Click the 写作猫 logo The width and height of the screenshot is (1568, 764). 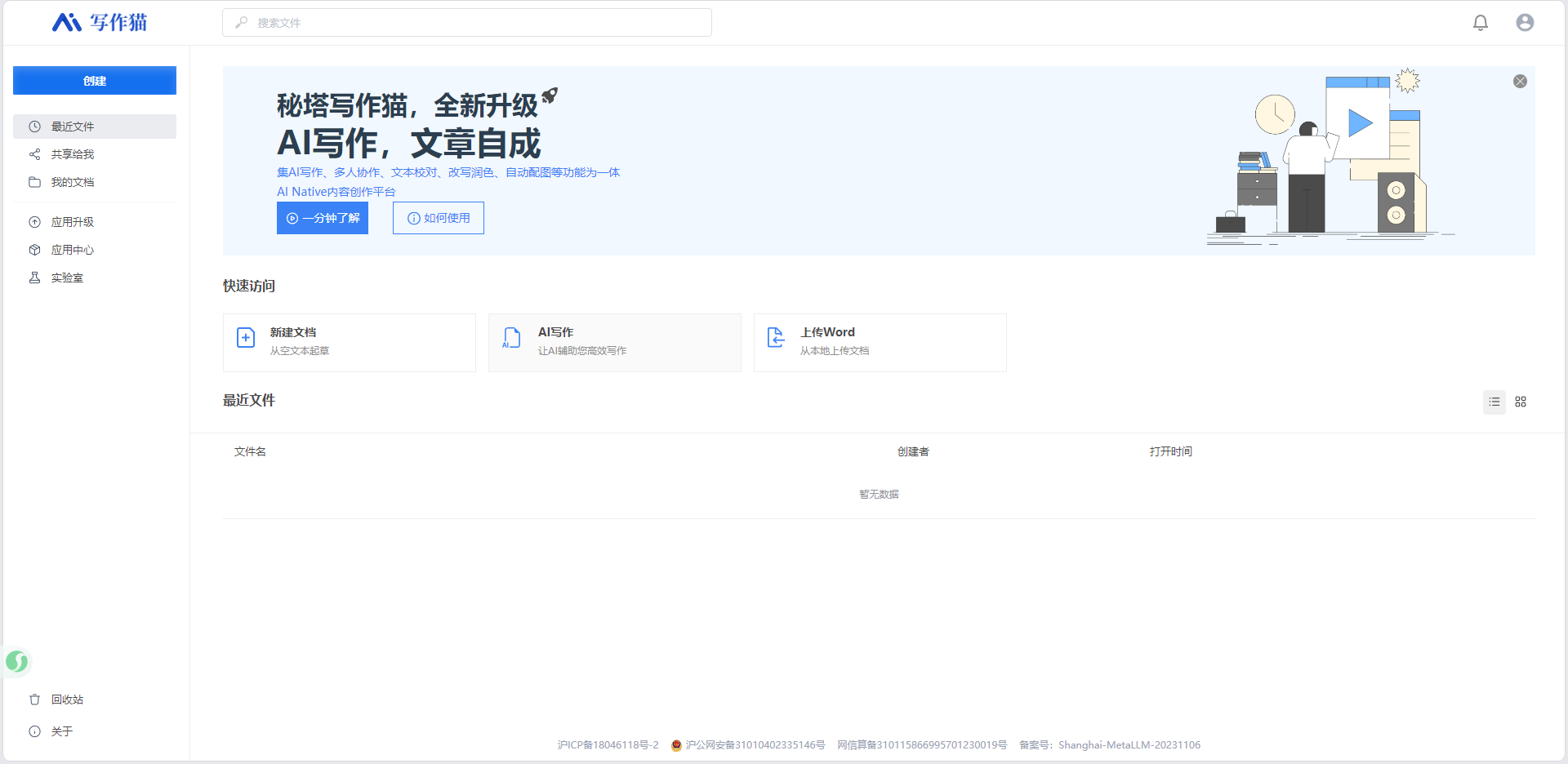[x=100, y=23]
